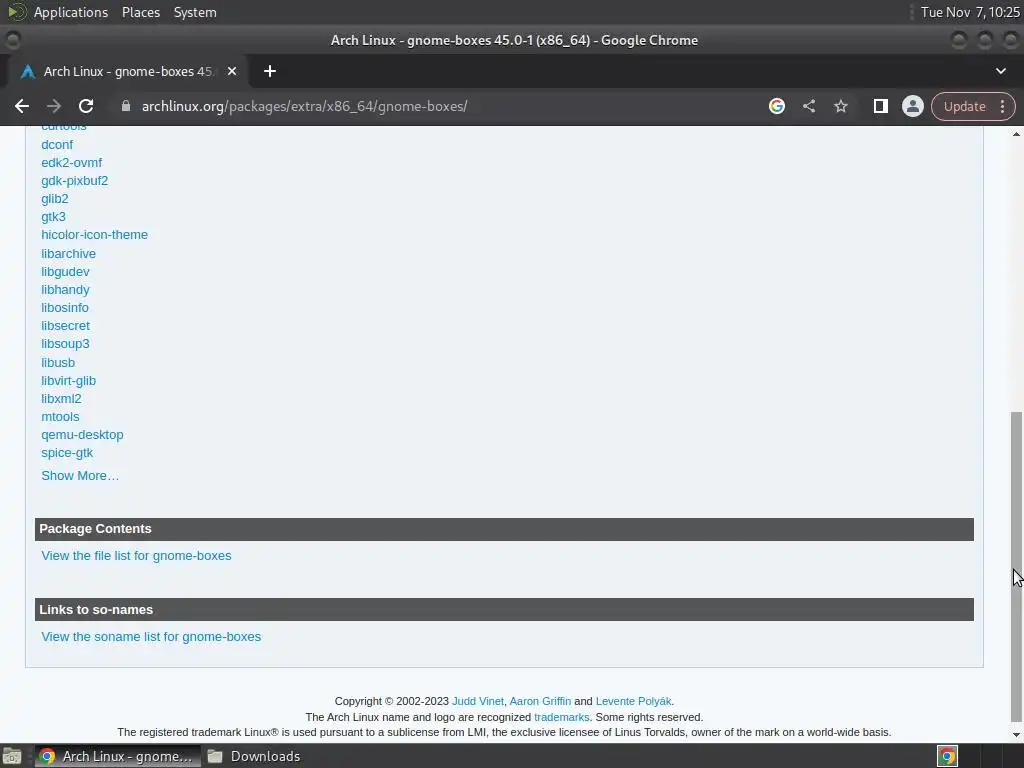The width and height of the screenshot is (1024, 768).
Task: Open the libusb package link
Action: pyautogui.click(x=57, y=362)
